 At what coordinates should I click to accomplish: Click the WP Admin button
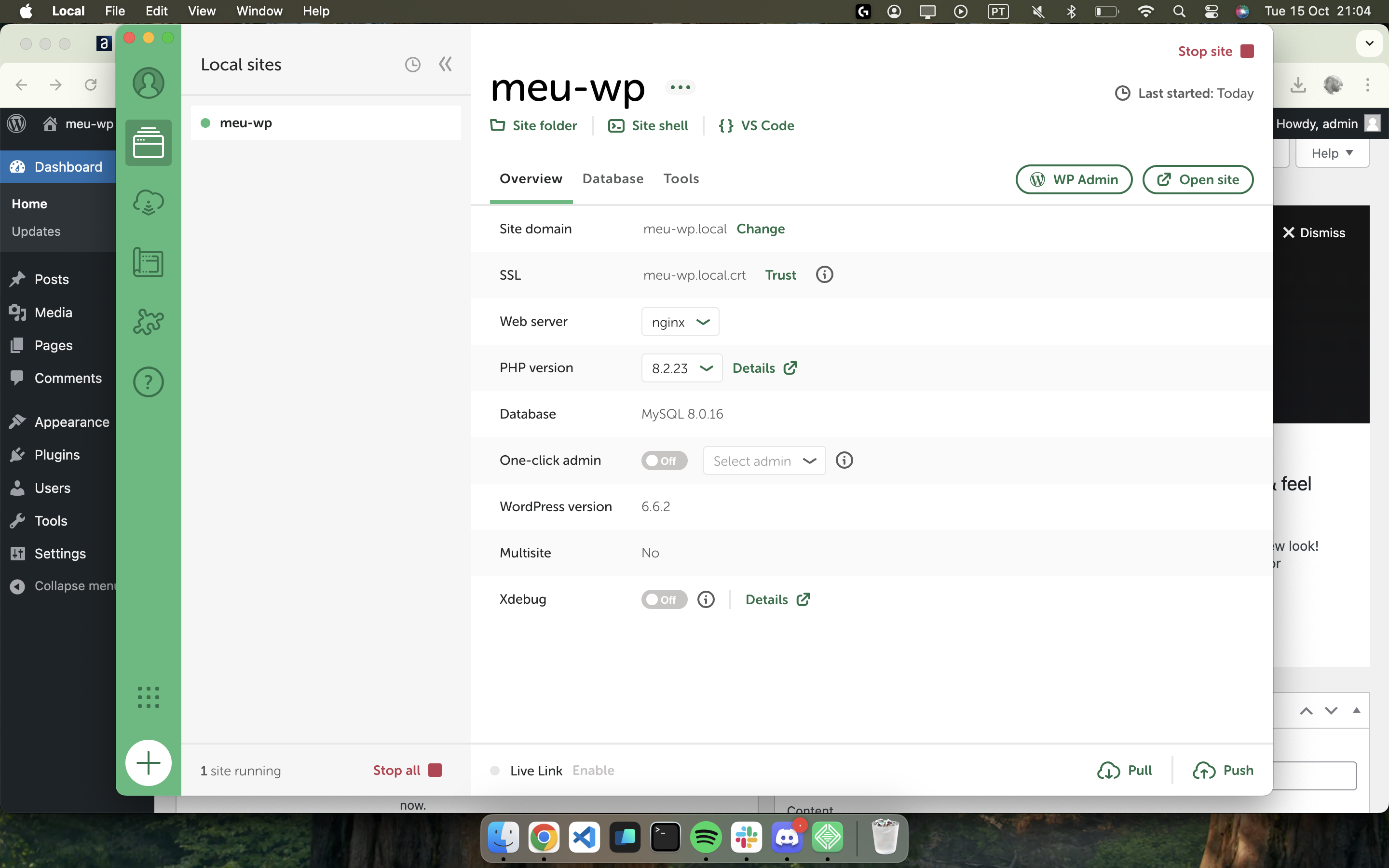[1073, 180]
